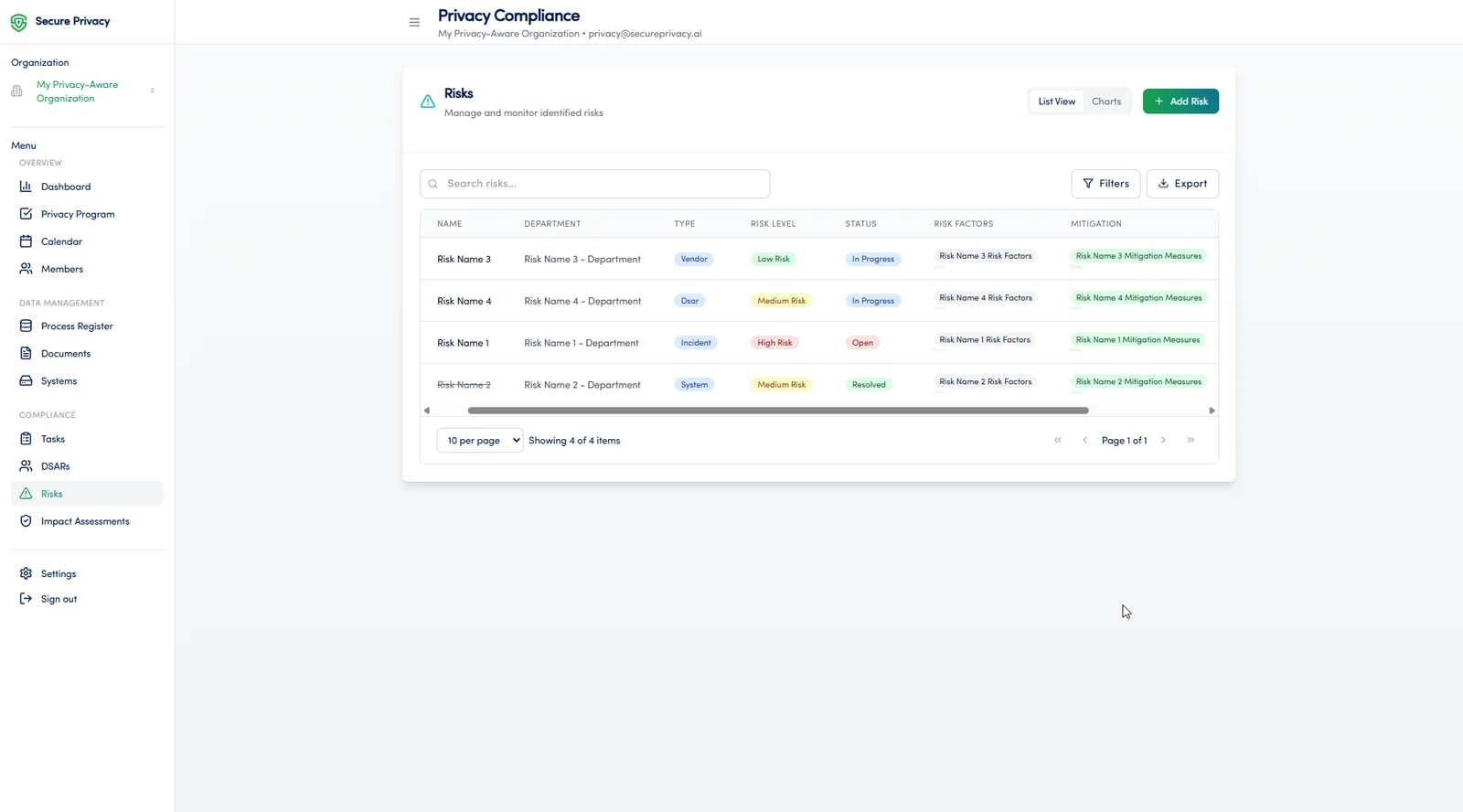
Task: Click the Open status badge
Action: (862, 343)
